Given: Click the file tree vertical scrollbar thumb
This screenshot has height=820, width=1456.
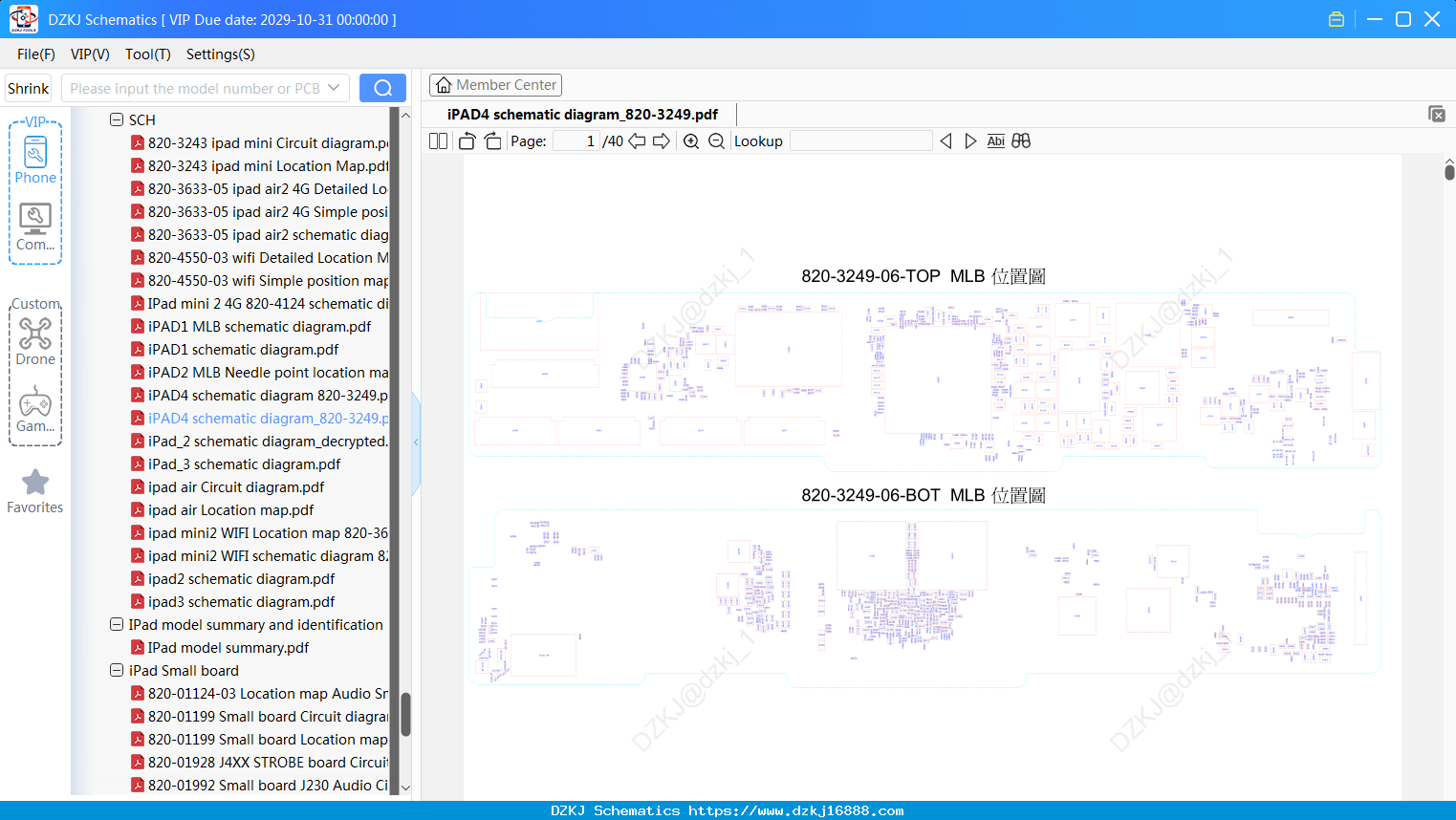Looking at the screenshot, I should [x=405, y=713].
